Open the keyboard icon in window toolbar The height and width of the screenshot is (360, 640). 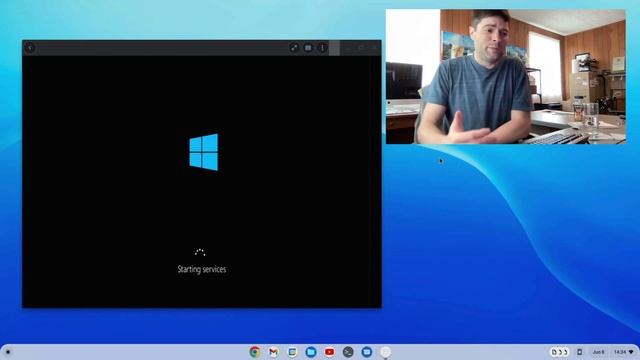click(x=308, y=48)
